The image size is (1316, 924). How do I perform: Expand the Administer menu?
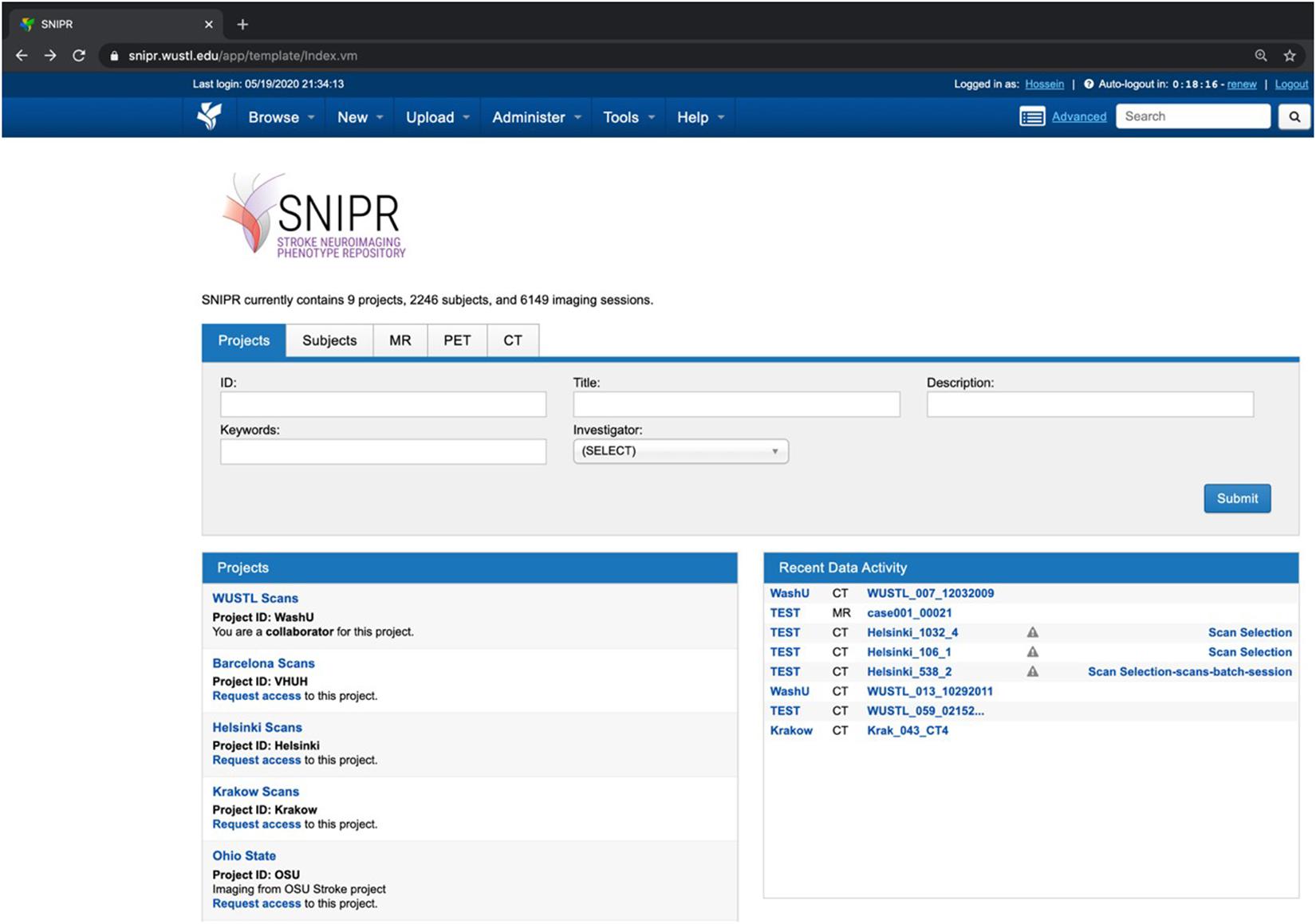tap(536, 117)
